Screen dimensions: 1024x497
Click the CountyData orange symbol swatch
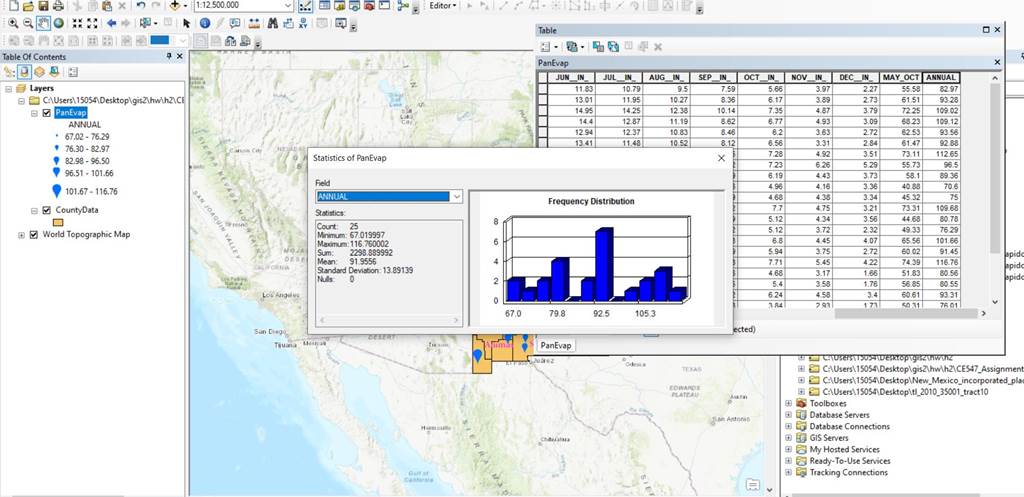58,222
